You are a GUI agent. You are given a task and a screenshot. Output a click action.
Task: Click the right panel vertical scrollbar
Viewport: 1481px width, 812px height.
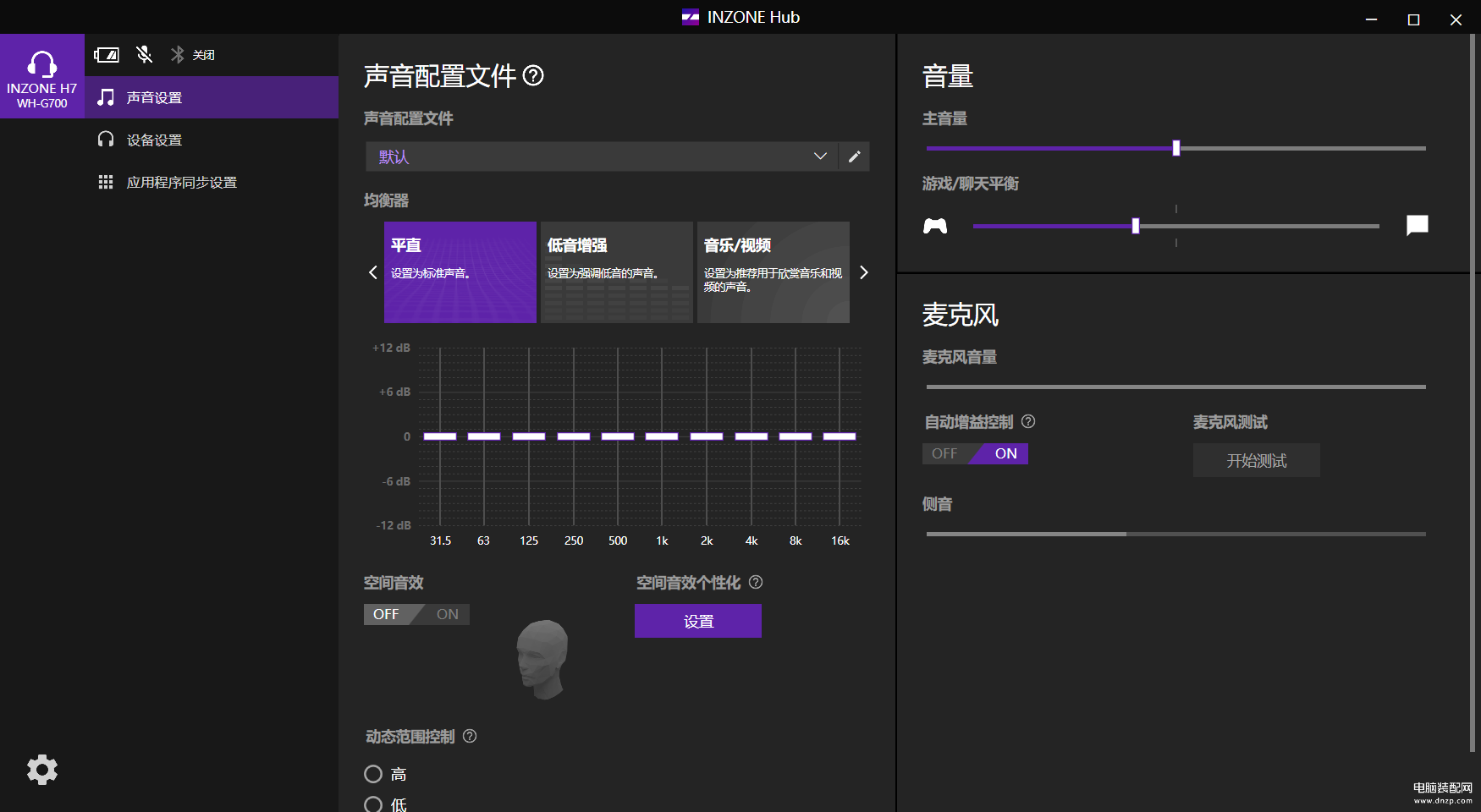click(1473, 393)
